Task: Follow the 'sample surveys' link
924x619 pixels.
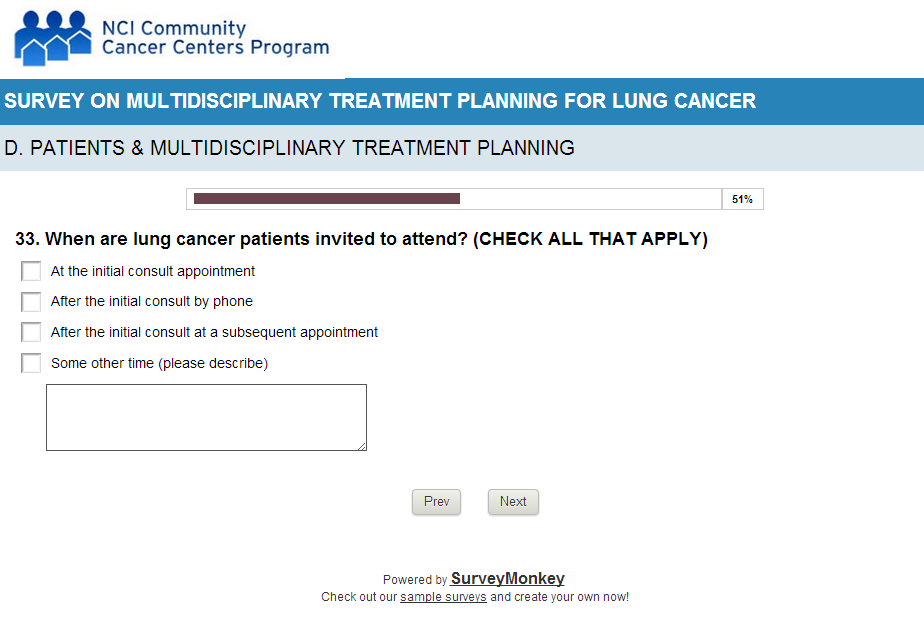Action: click(443, 597)
